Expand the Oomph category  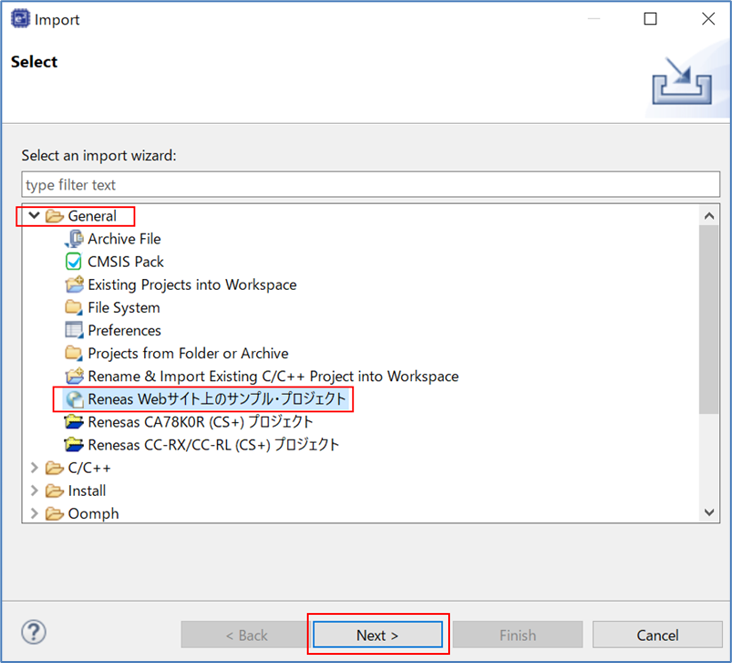pyautogui.click(x=34, y=514)
